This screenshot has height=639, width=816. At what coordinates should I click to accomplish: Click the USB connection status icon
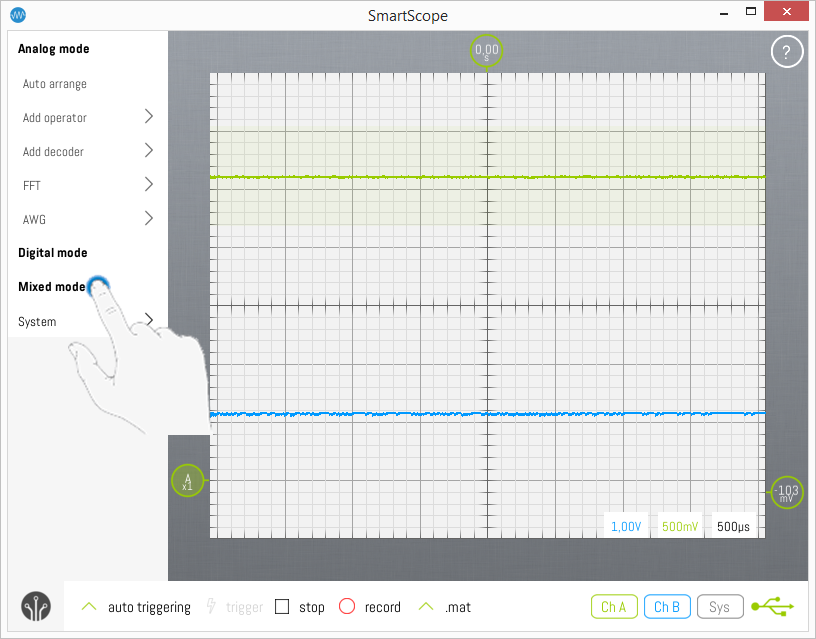click(774, 606)
